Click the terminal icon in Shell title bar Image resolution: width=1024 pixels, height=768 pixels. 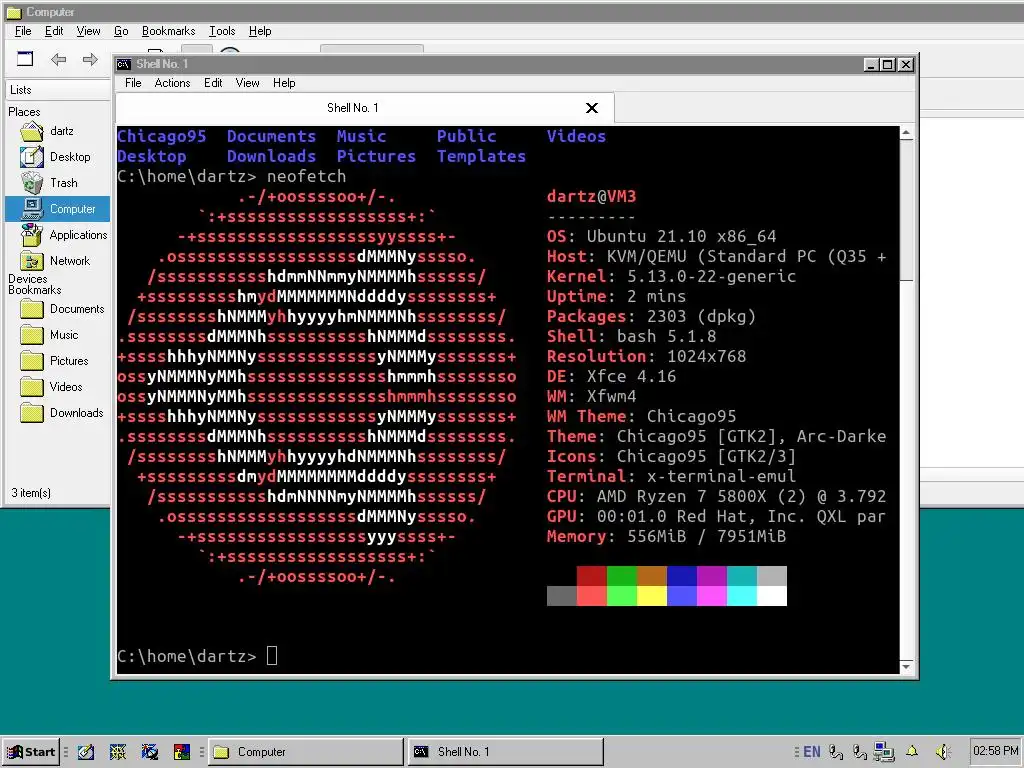click(123, 64)
